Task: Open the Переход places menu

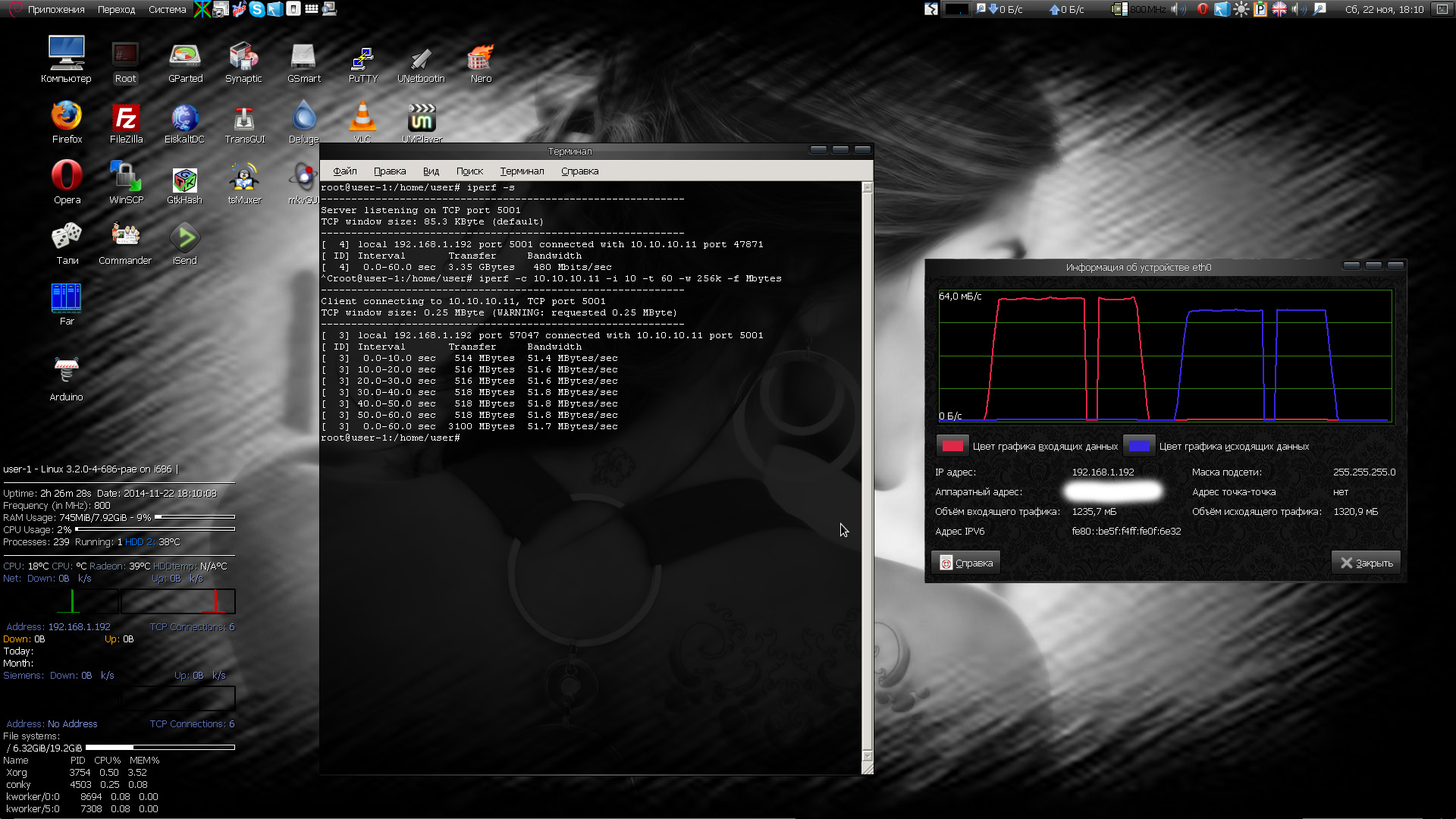Action: coord(116,10)
